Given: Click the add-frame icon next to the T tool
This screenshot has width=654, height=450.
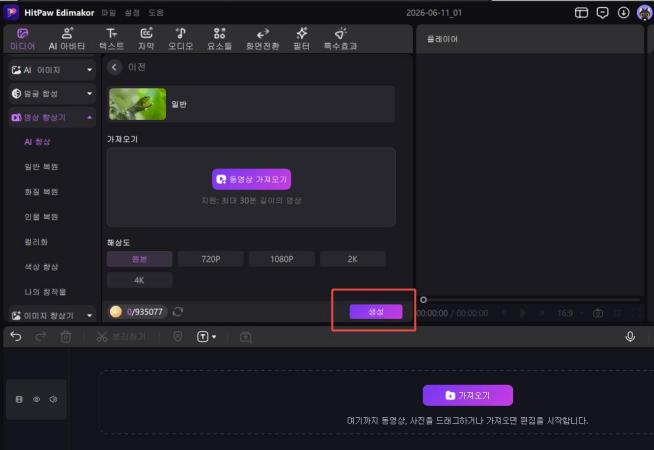Looking at the screenshot, I should click(x=246, y=337).
